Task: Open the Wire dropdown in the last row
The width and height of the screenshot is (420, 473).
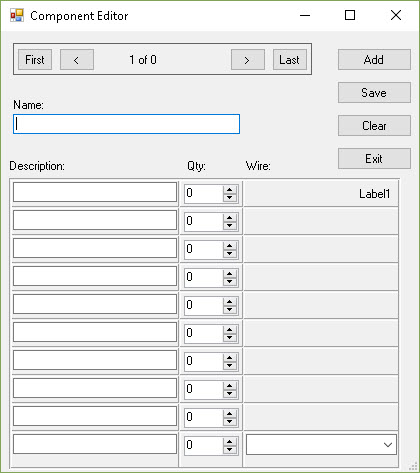Action: tap(388, 444)
